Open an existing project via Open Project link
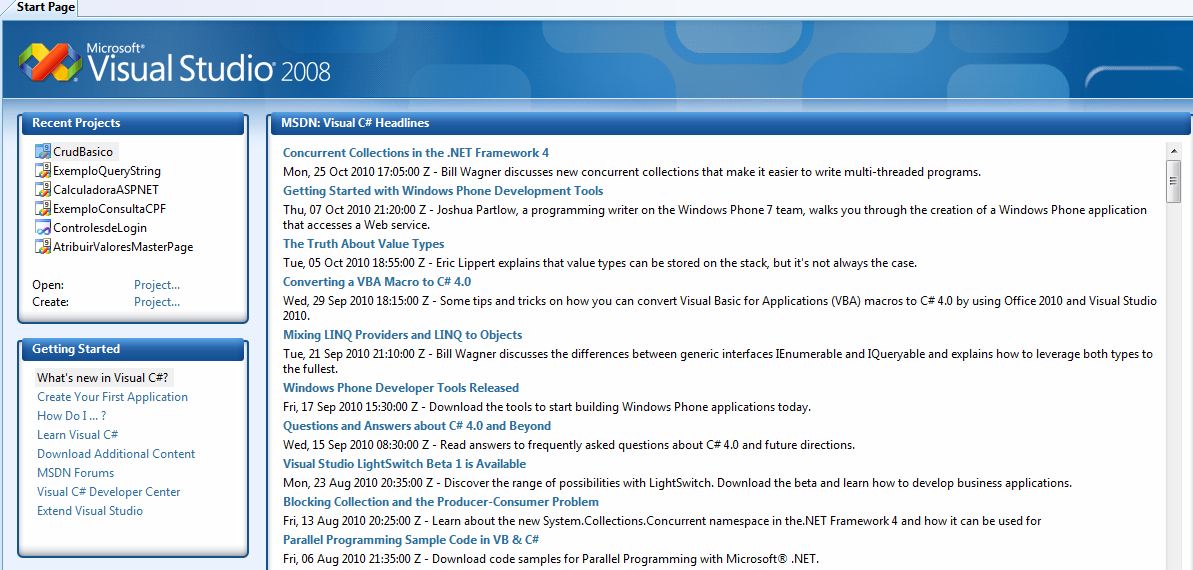The height and width of the screenshot is (570, 1193). coord(157,285)
